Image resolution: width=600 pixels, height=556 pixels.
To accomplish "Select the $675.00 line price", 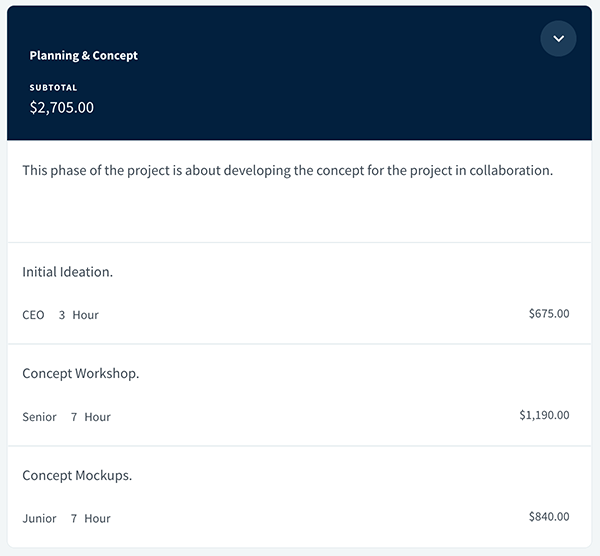I will [549, 314].
